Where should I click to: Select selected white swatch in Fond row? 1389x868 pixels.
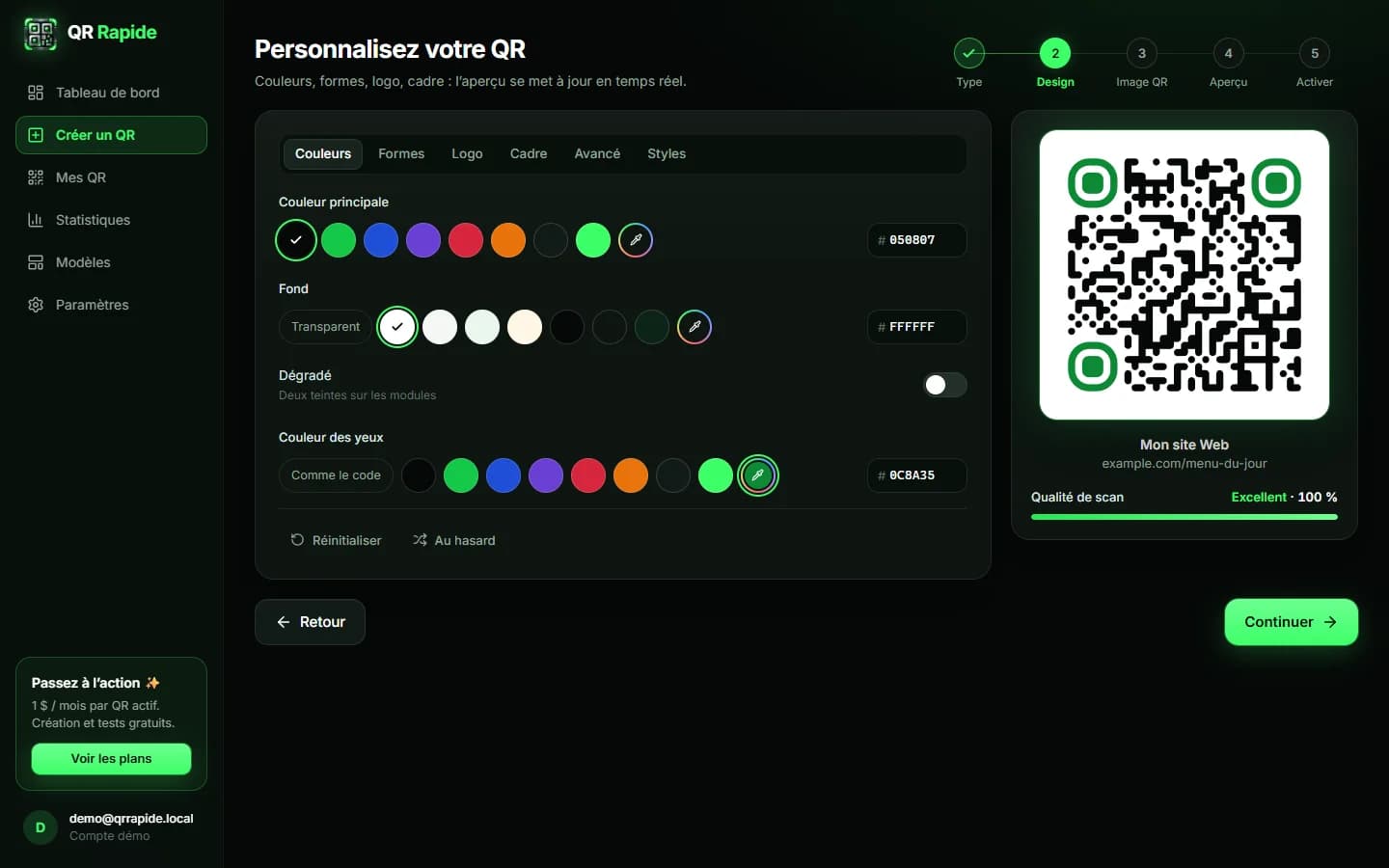pyautogui.click(x=397, y=327)
